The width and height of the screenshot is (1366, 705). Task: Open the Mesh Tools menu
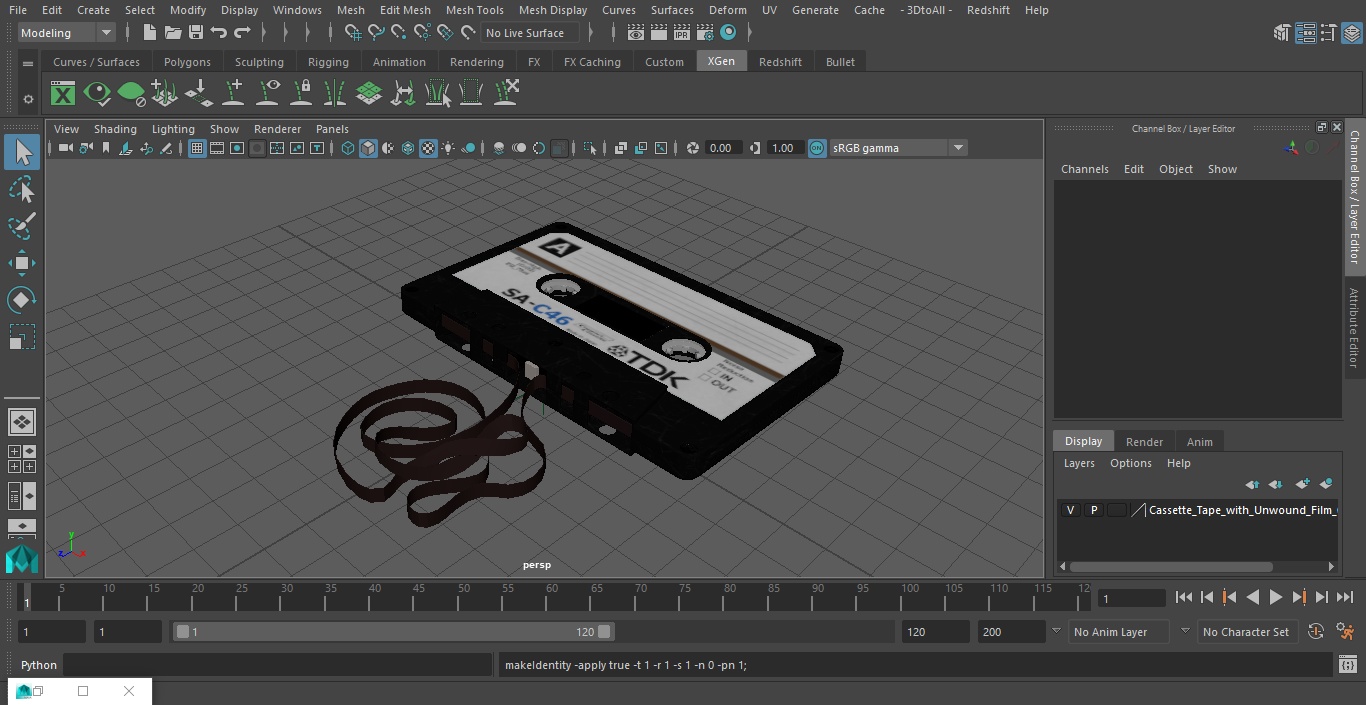click(474, 10)
